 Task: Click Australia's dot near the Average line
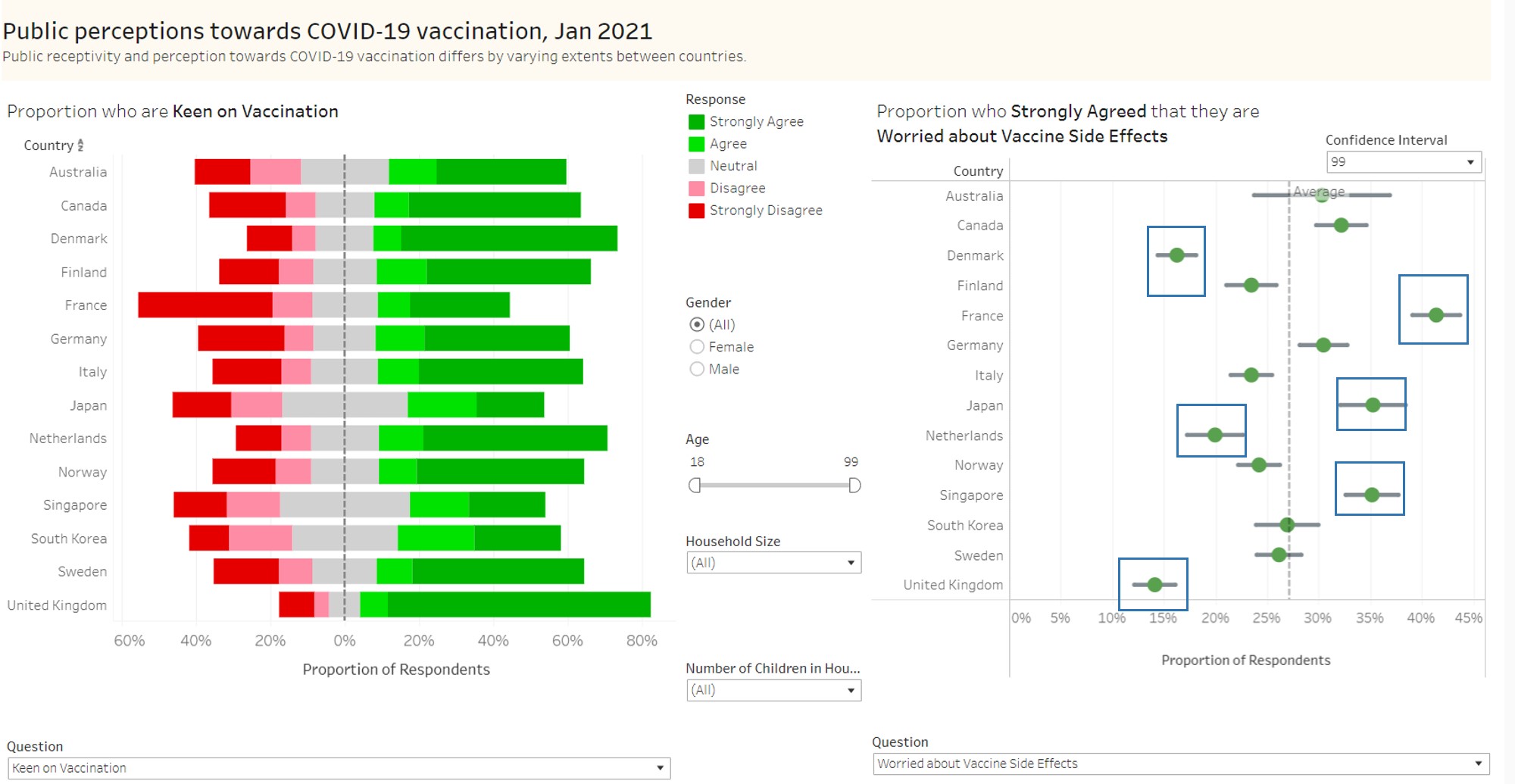tap(1323, 195)
